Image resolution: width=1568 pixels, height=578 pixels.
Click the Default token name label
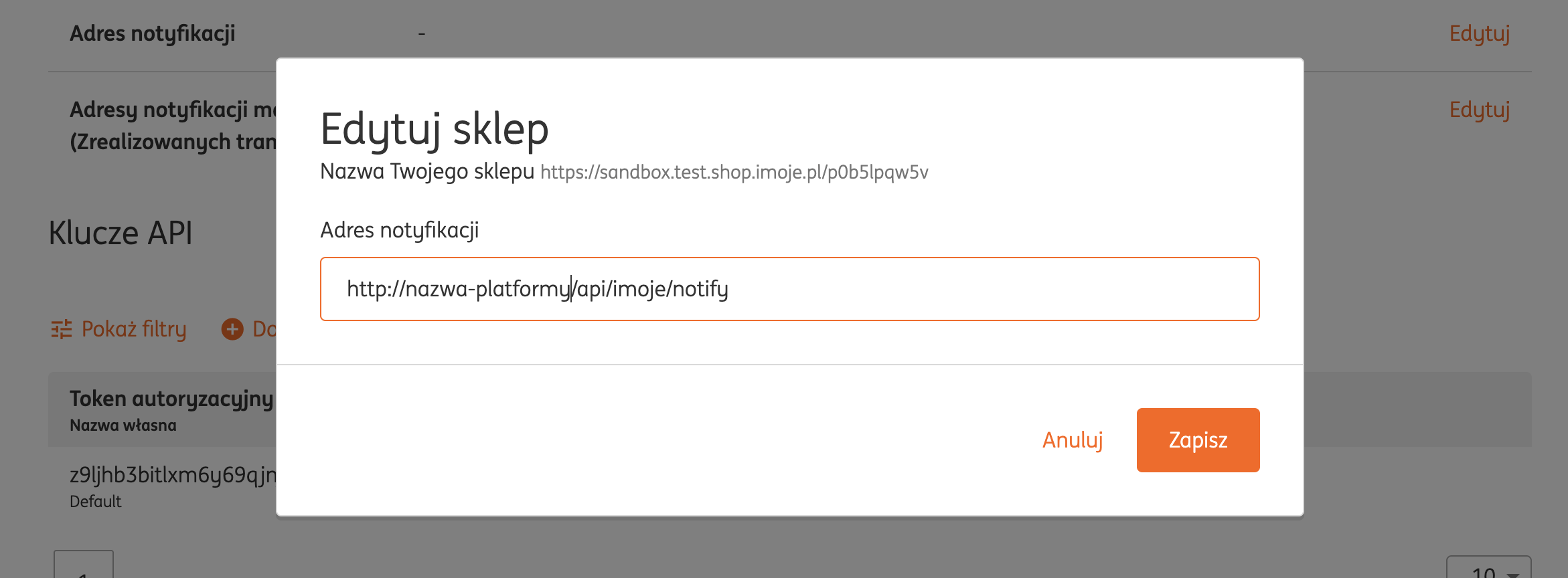96,502
